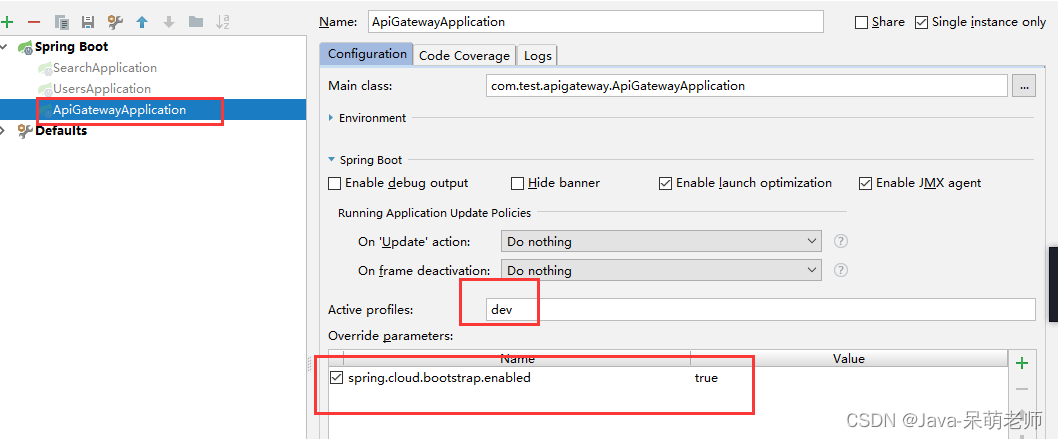1058x439 pixels.
Task: Expand the Environment section
Action: 331,117
